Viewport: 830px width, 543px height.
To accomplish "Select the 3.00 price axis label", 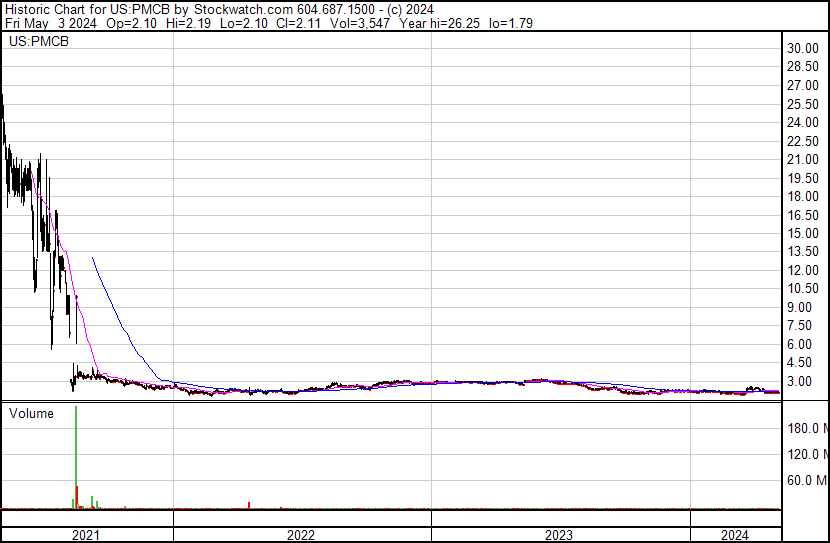I will pyautogui.click(x=799, y=381).
